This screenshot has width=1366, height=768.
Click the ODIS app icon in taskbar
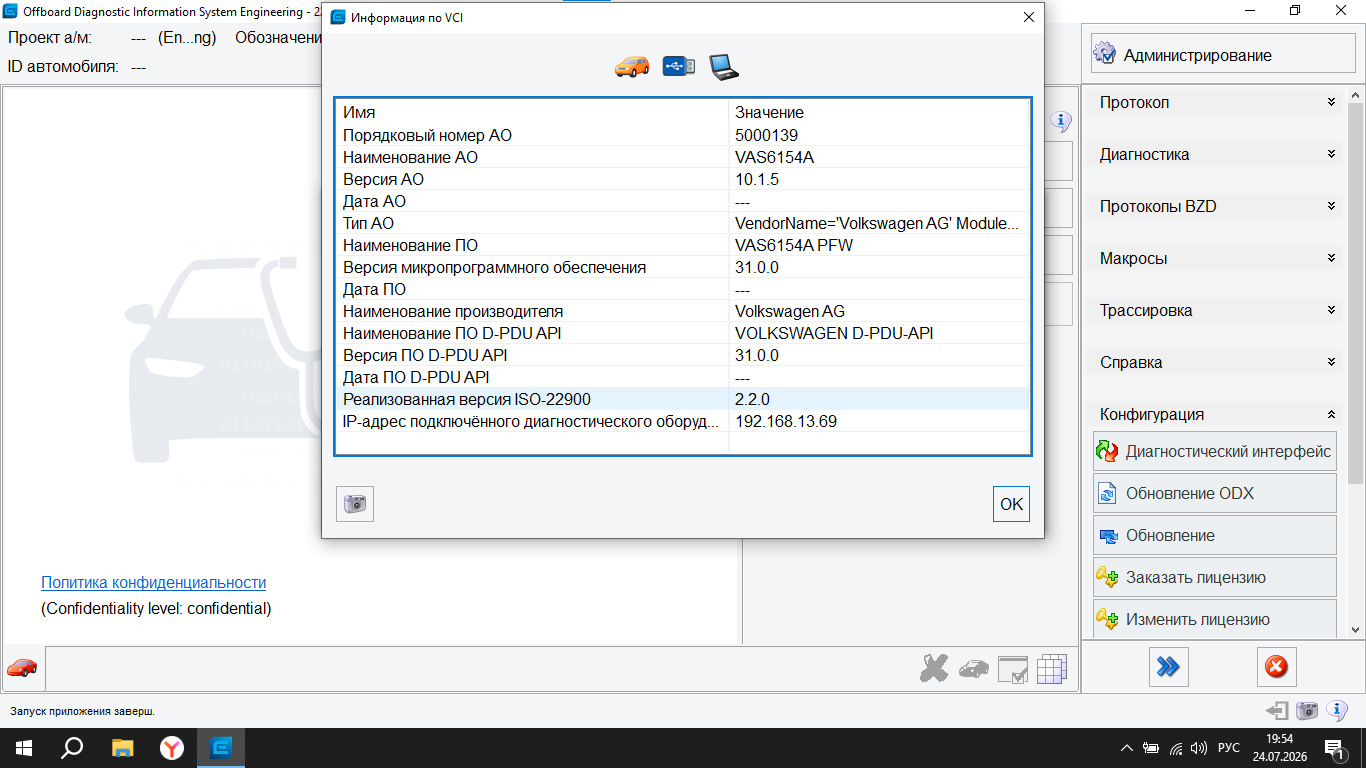point(221,748)
